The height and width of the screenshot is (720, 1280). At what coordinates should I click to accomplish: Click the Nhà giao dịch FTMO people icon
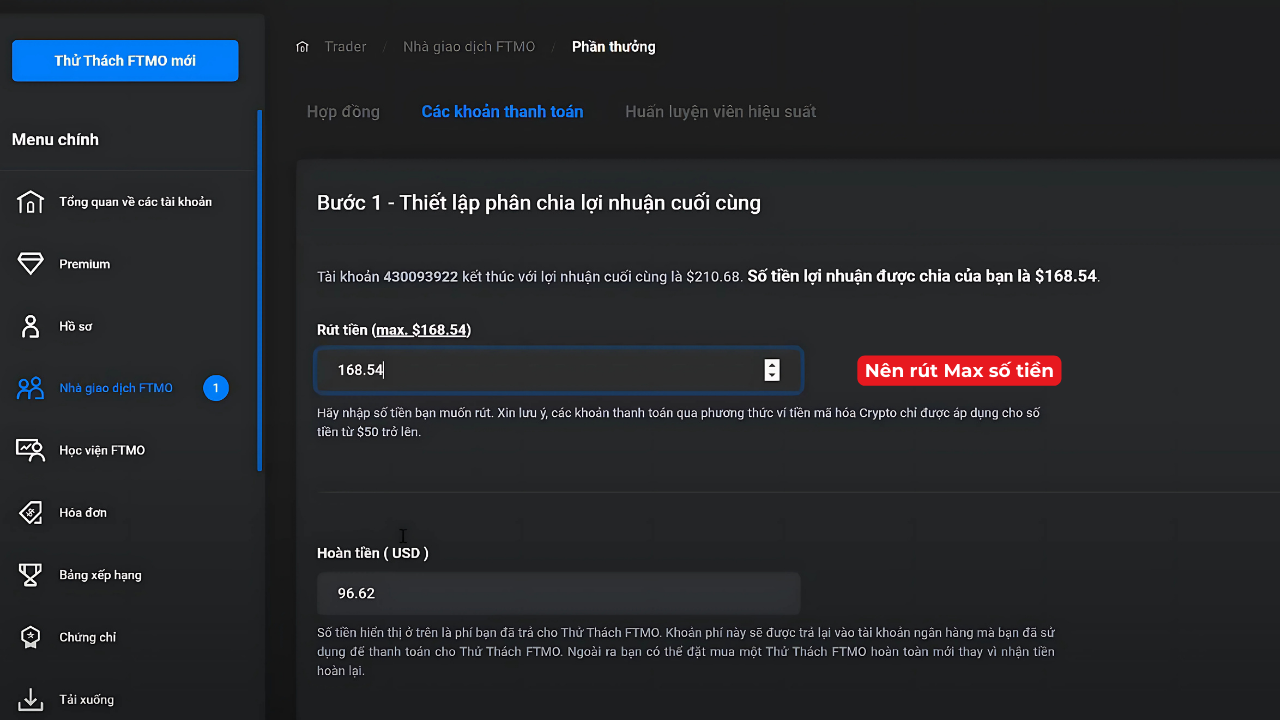[30, 388]
